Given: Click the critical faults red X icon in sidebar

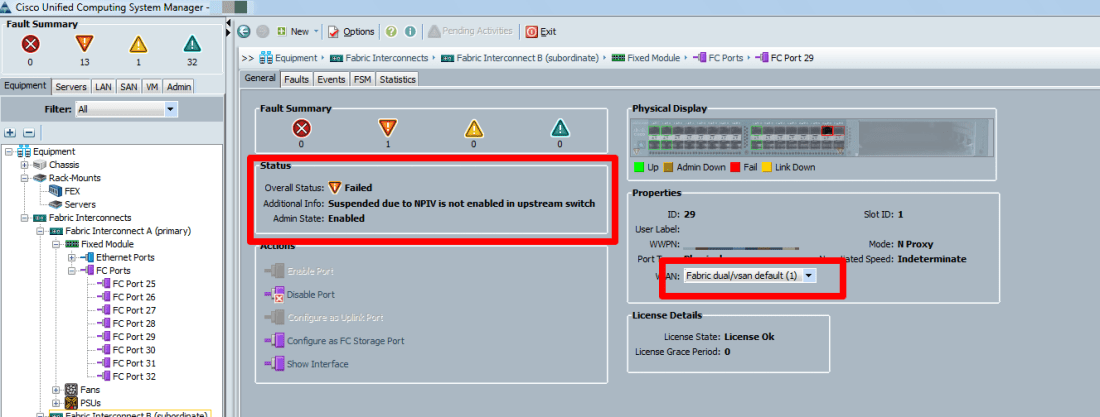Looking at the screenshot, I should coord(29,44).
